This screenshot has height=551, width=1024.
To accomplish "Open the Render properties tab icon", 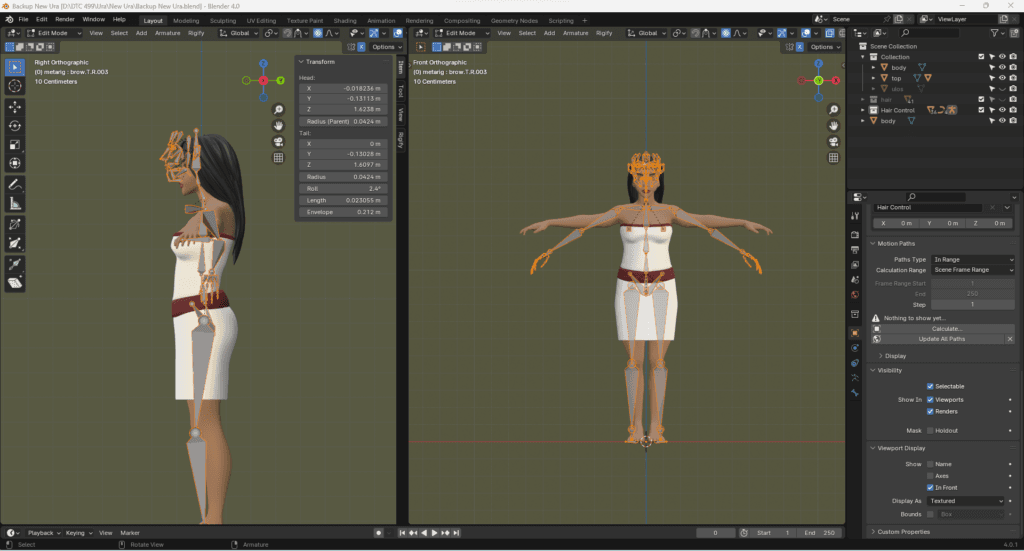I will pos(855,234).
